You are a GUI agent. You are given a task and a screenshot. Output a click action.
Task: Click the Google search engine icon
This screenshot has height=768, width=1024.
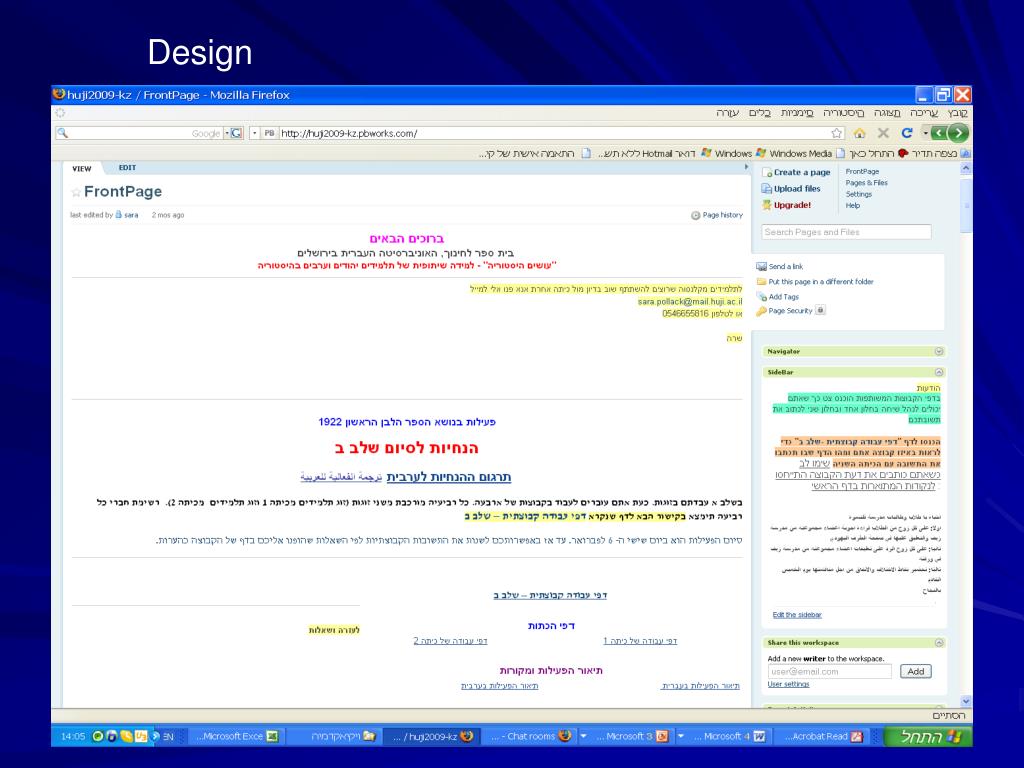point(236,133)
